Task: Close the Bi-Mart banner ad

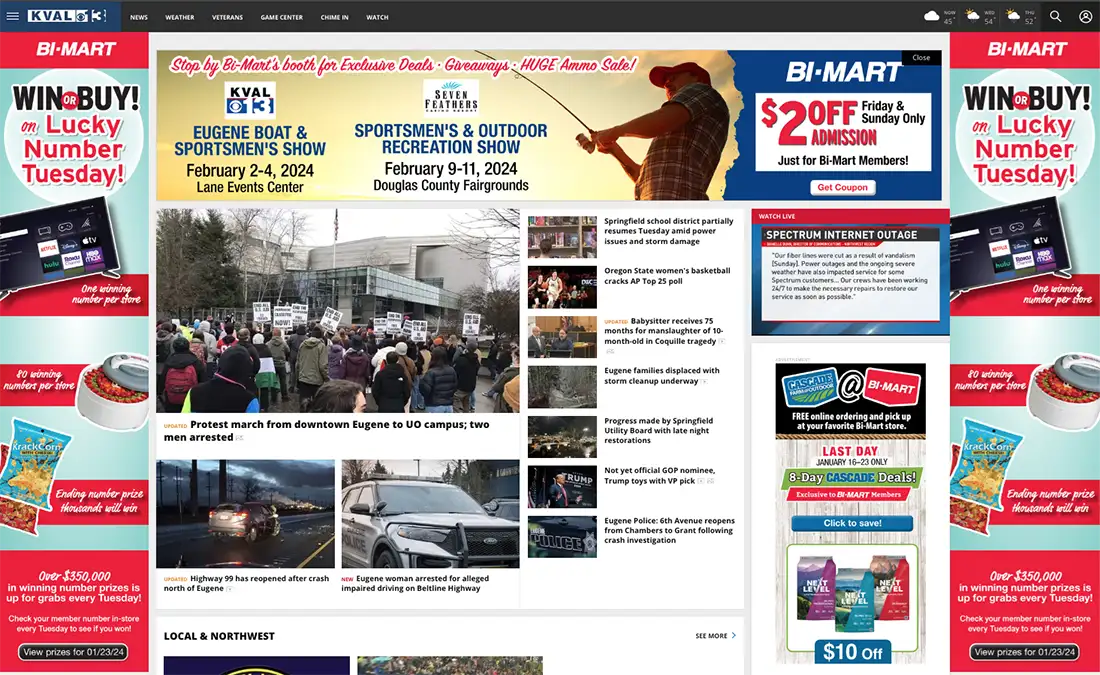Action: [x=921, y=58]
